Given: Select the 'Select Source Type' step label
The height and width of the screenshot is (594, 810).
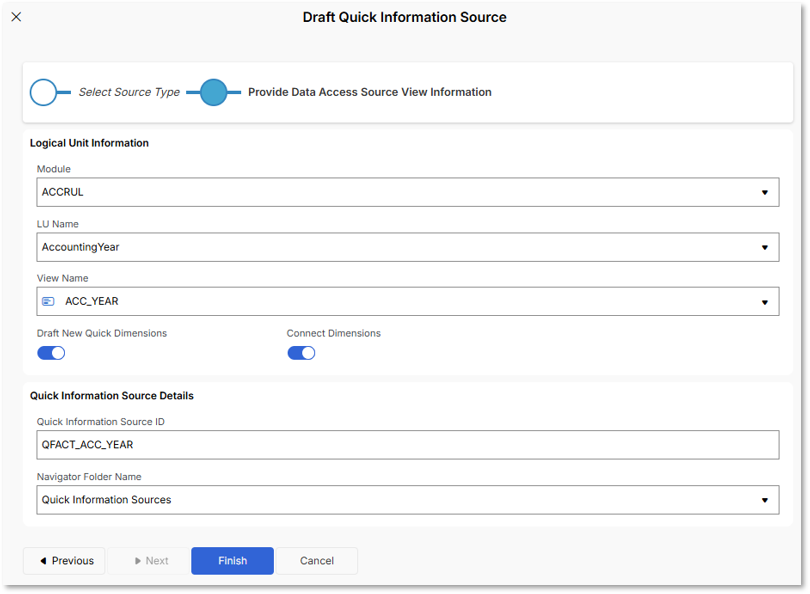Looking at the screenshot, I should [129, 92].
